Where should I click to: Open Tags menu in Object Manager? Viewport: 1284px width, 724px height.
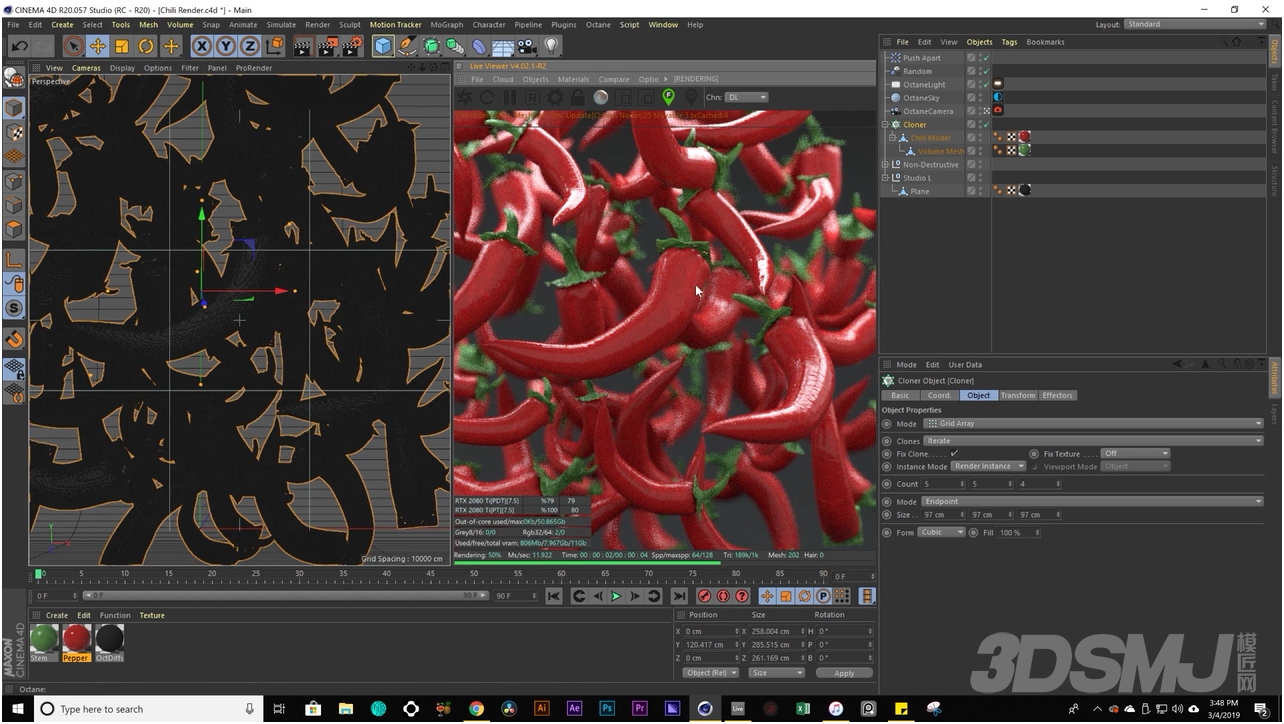[x=1009, y=42]
